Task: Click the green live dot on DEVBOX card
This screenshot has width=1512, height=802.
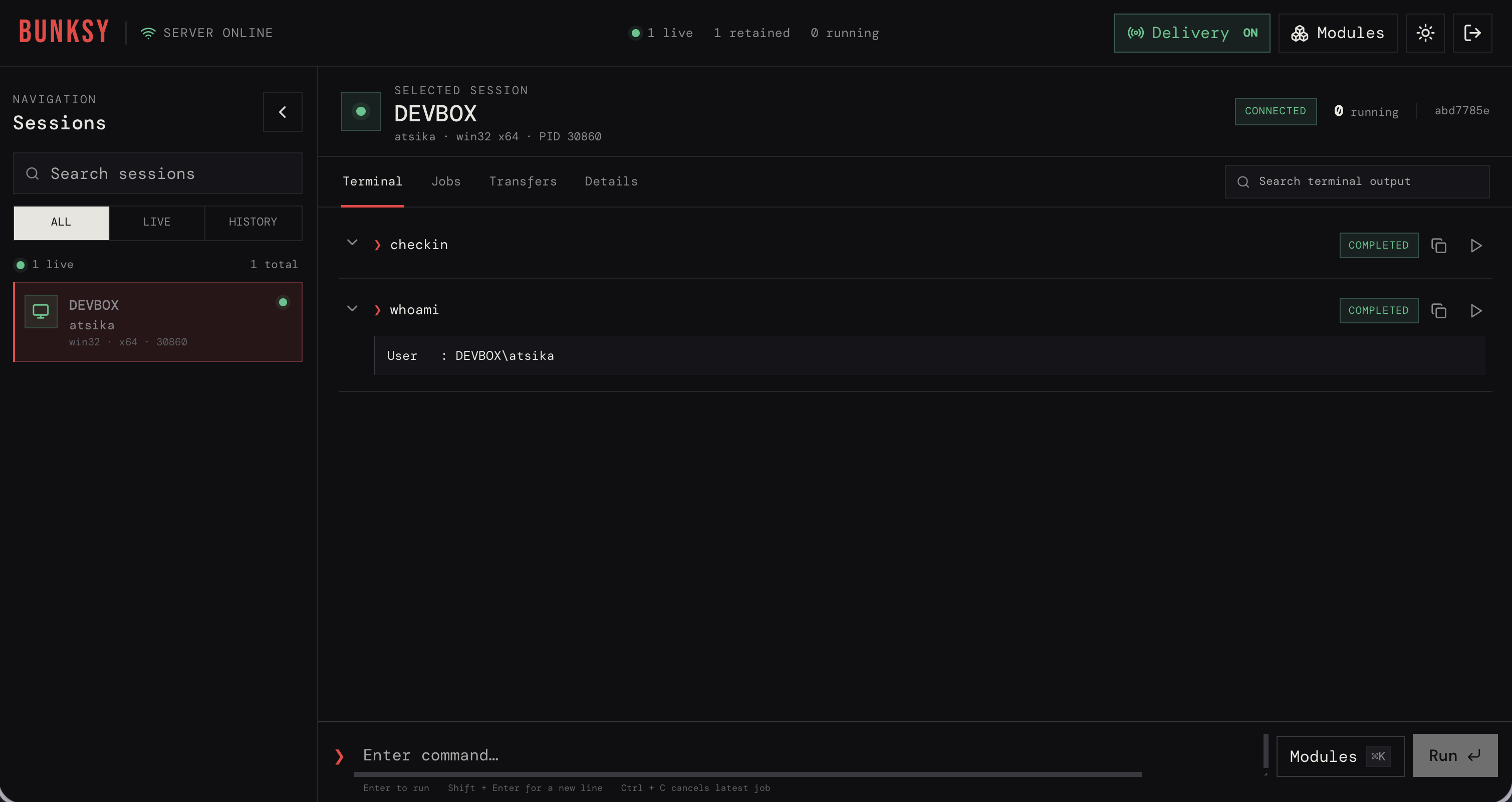Action: click(283, 302)
